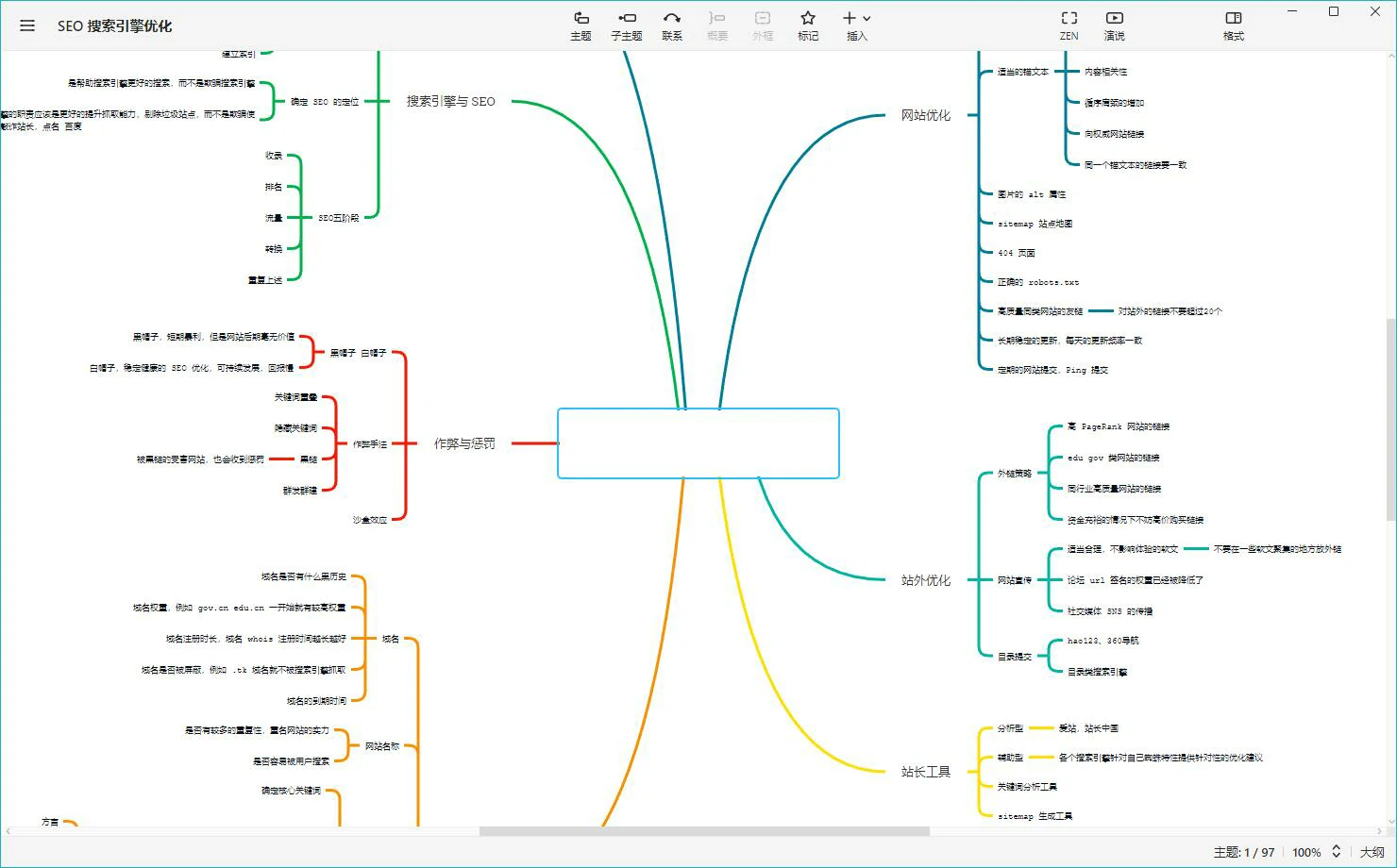Click the vertical scrollbar thumb
Screen dimensions: 1397x868
coord(1390,419)
